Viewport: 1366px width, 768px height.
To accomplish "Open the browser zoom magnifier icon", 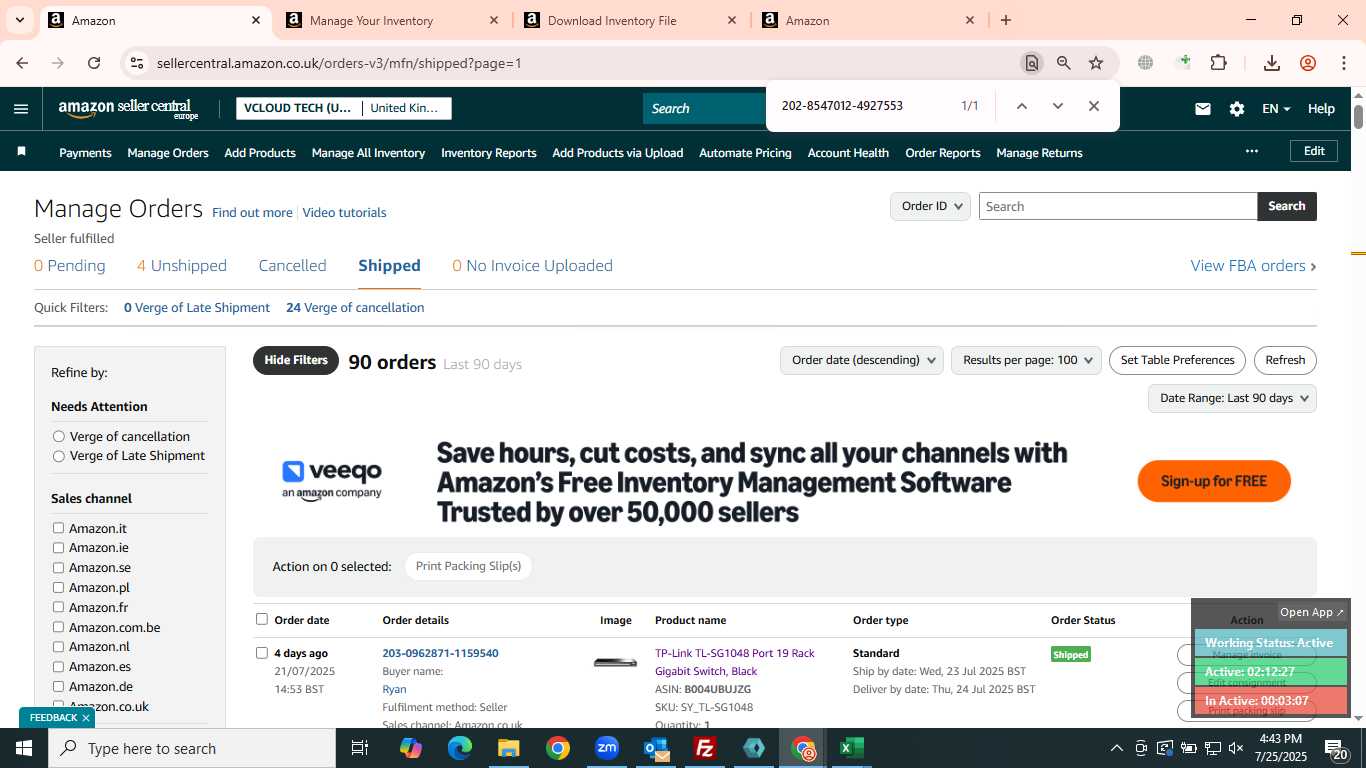I will tap(1064, 63).
